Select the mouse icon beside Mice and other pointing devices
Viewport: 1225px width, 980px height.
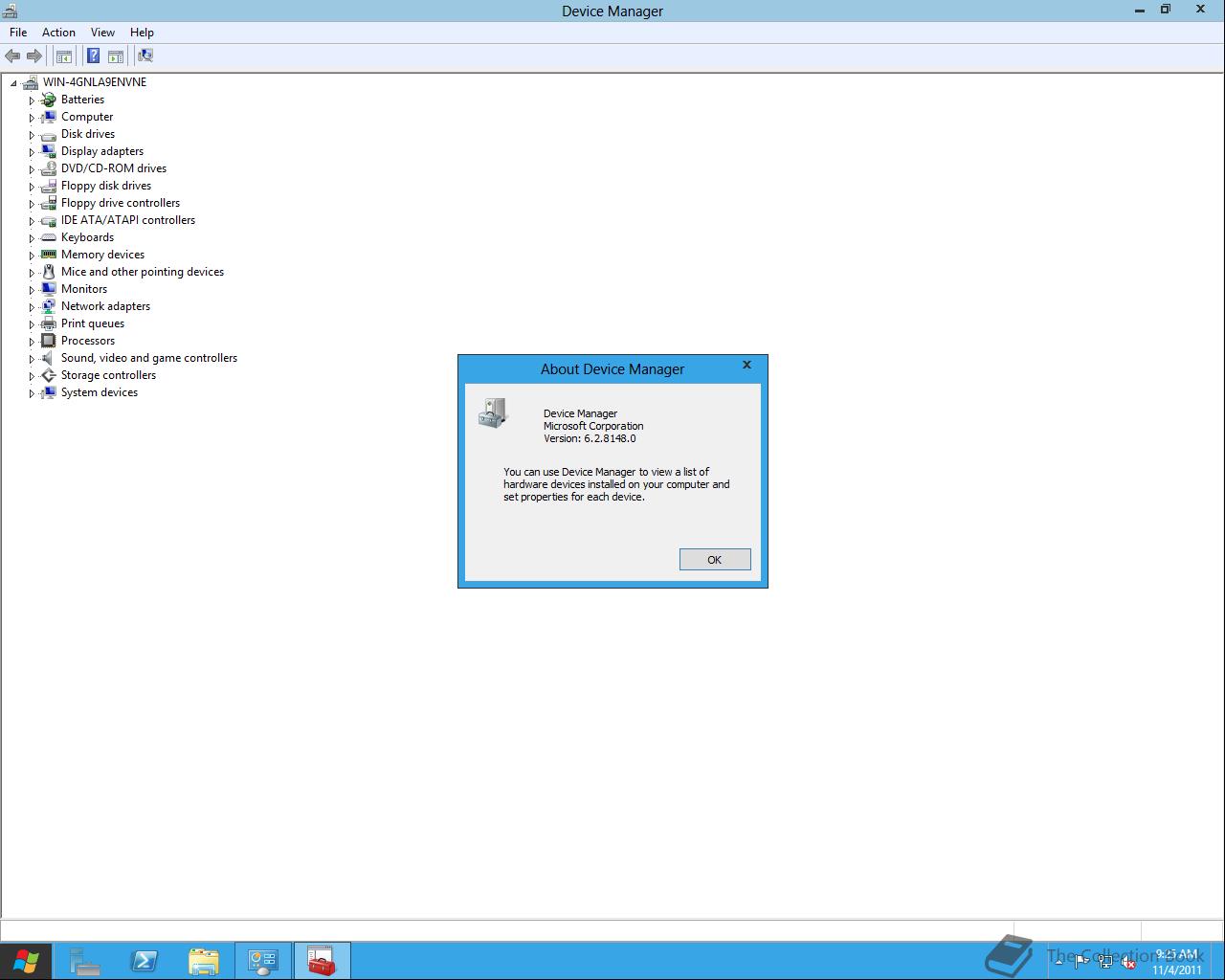pos(49,272)
